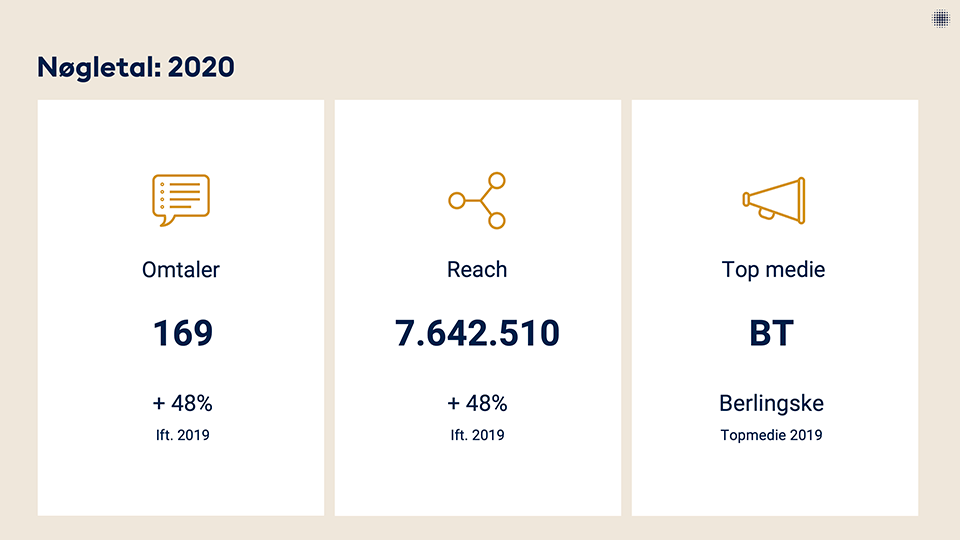Click the Berlingske text
This screenshot has width=960, height=540.
point(771,403)
